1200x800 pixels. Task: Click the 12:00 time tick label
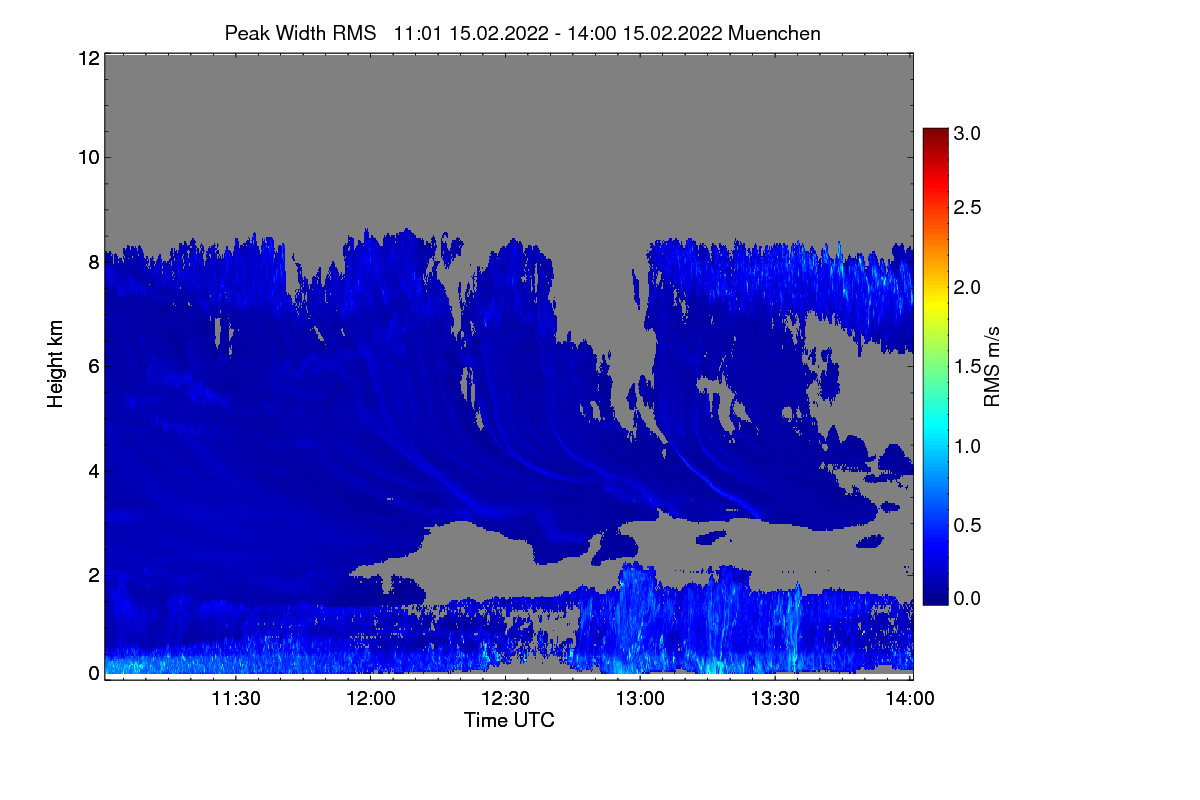(370, 699)
